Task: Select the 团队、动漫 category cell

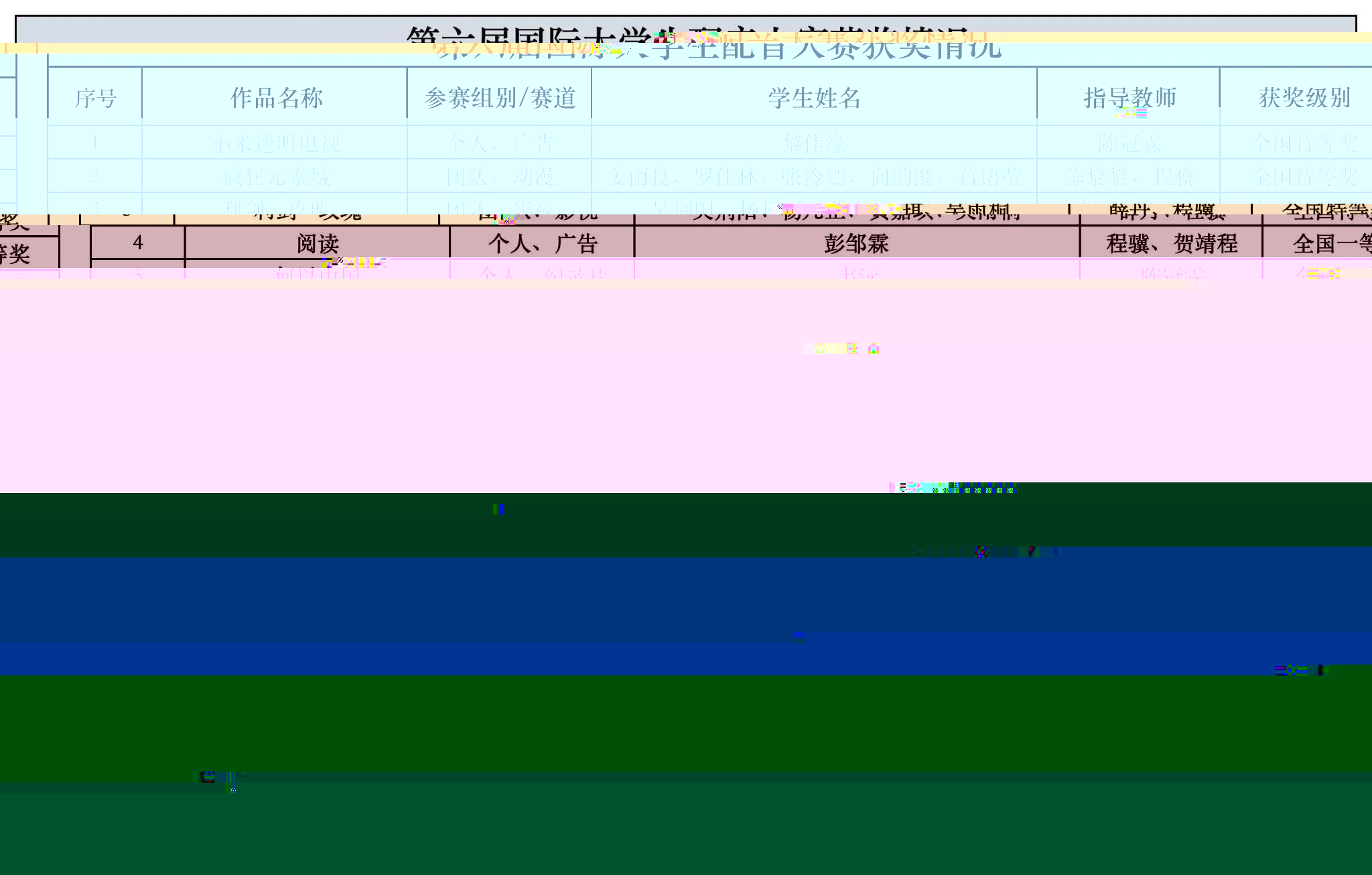Action: click(x=500, y=177)
